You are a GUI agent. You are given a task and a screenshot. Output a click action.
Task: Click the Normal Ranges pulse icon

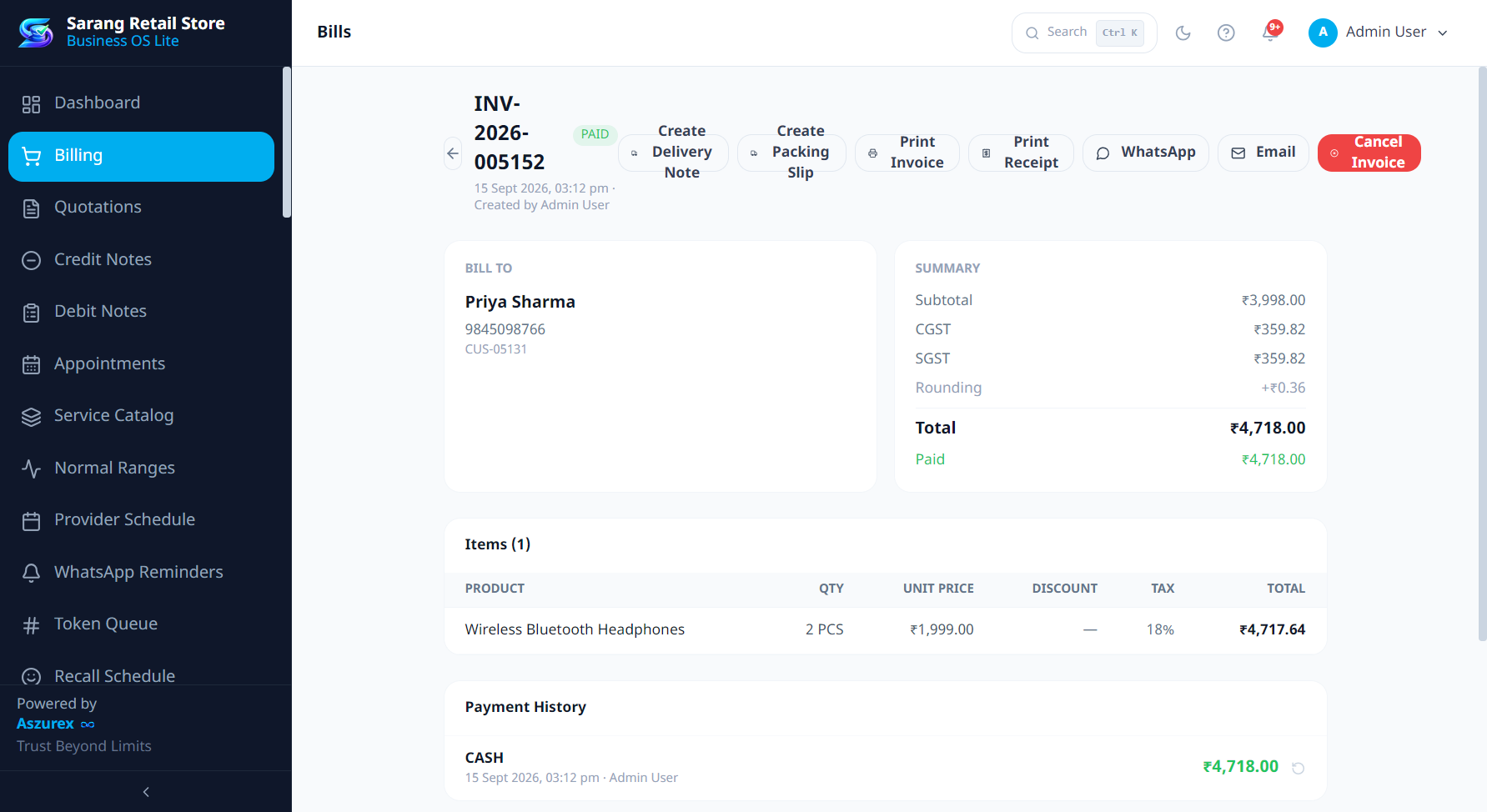31,469
